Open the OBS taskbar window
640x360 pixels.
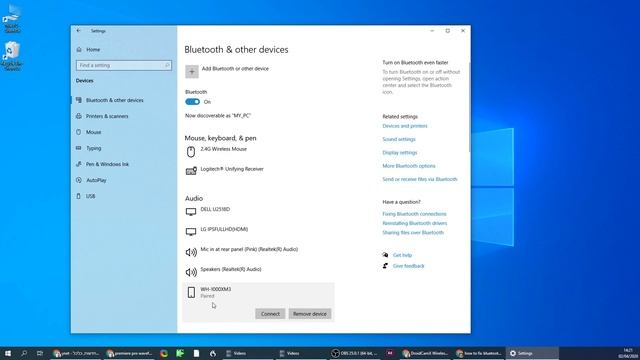pyautogui.click(x=355, y=353)
